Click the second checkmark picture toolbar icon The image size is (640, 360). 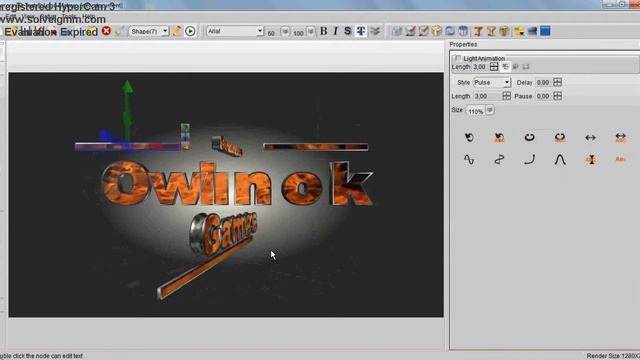[410, 31]
